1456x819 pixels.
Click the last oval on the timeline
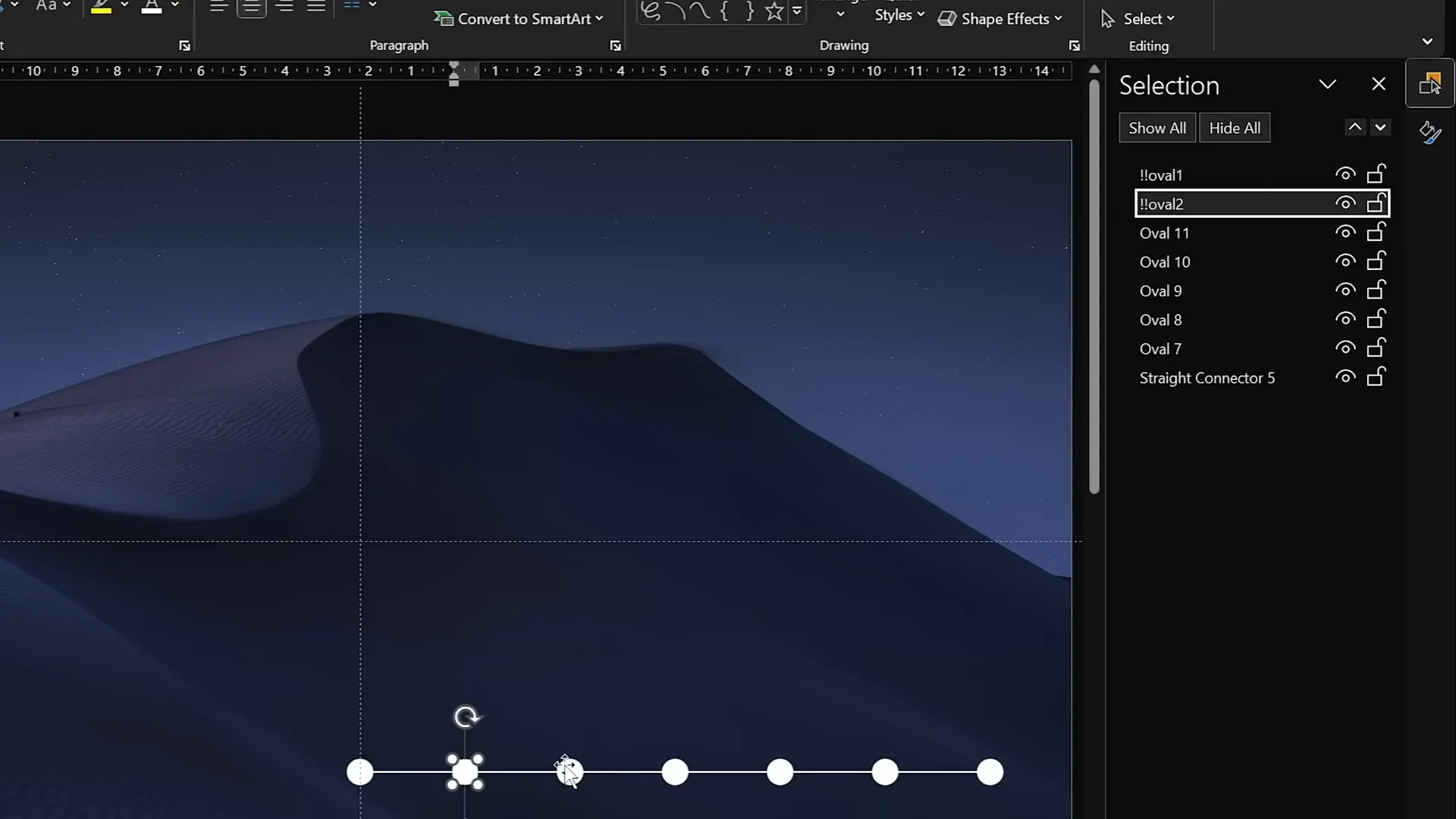tap(990, 773)
